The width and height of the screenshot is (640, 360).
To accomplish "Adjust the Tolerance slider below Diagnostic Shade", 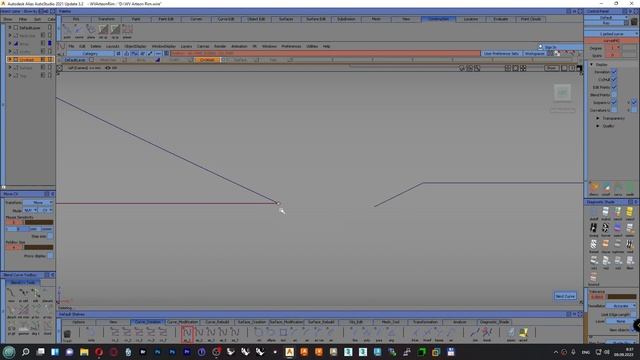I will (621, 297).
